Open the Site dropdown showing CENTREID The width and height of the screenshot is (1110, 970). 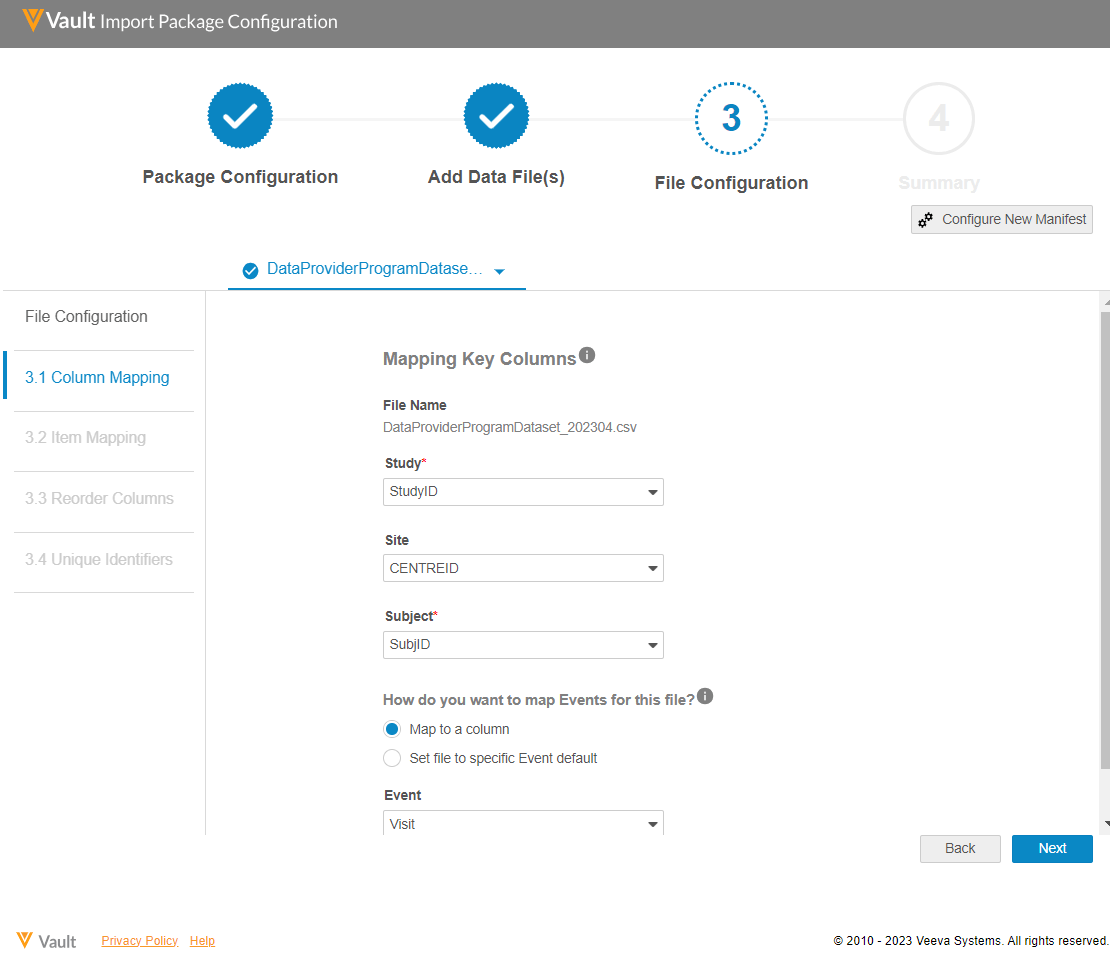click(x=523, y=568)
